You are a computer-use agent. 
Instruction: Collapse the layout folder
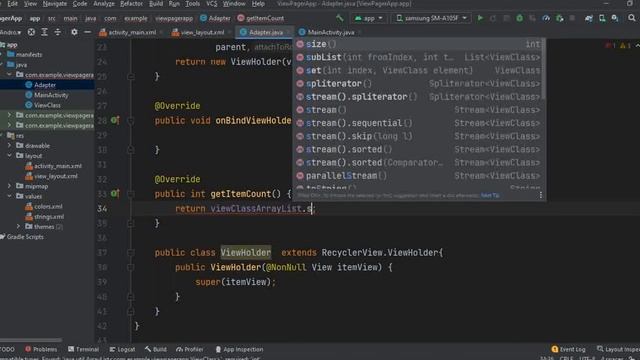(x=9, y=156)
